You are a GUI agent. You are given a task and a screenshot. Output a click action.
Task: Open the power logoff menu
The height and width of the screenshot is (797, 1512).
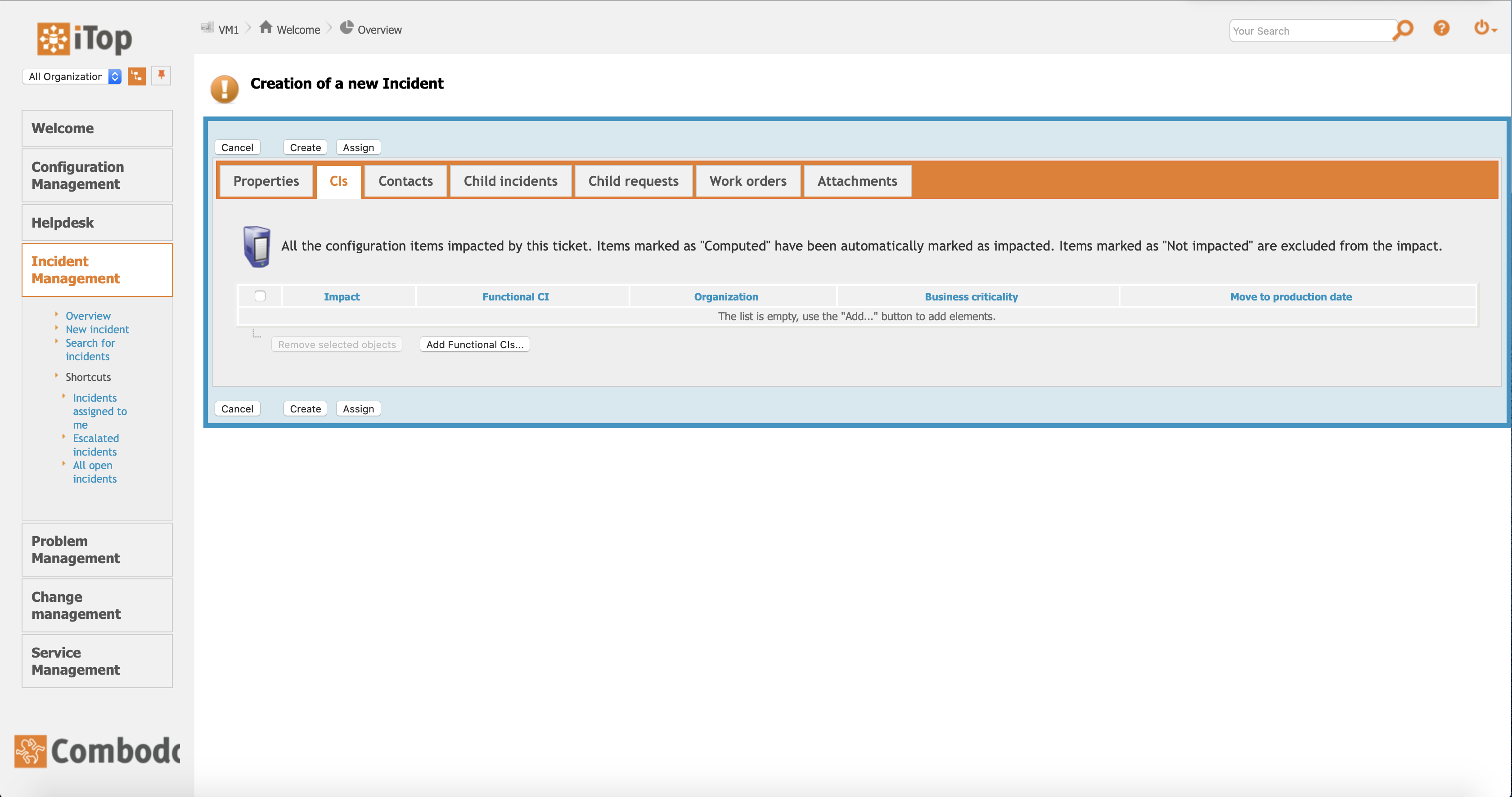(x=1484, y=27)
